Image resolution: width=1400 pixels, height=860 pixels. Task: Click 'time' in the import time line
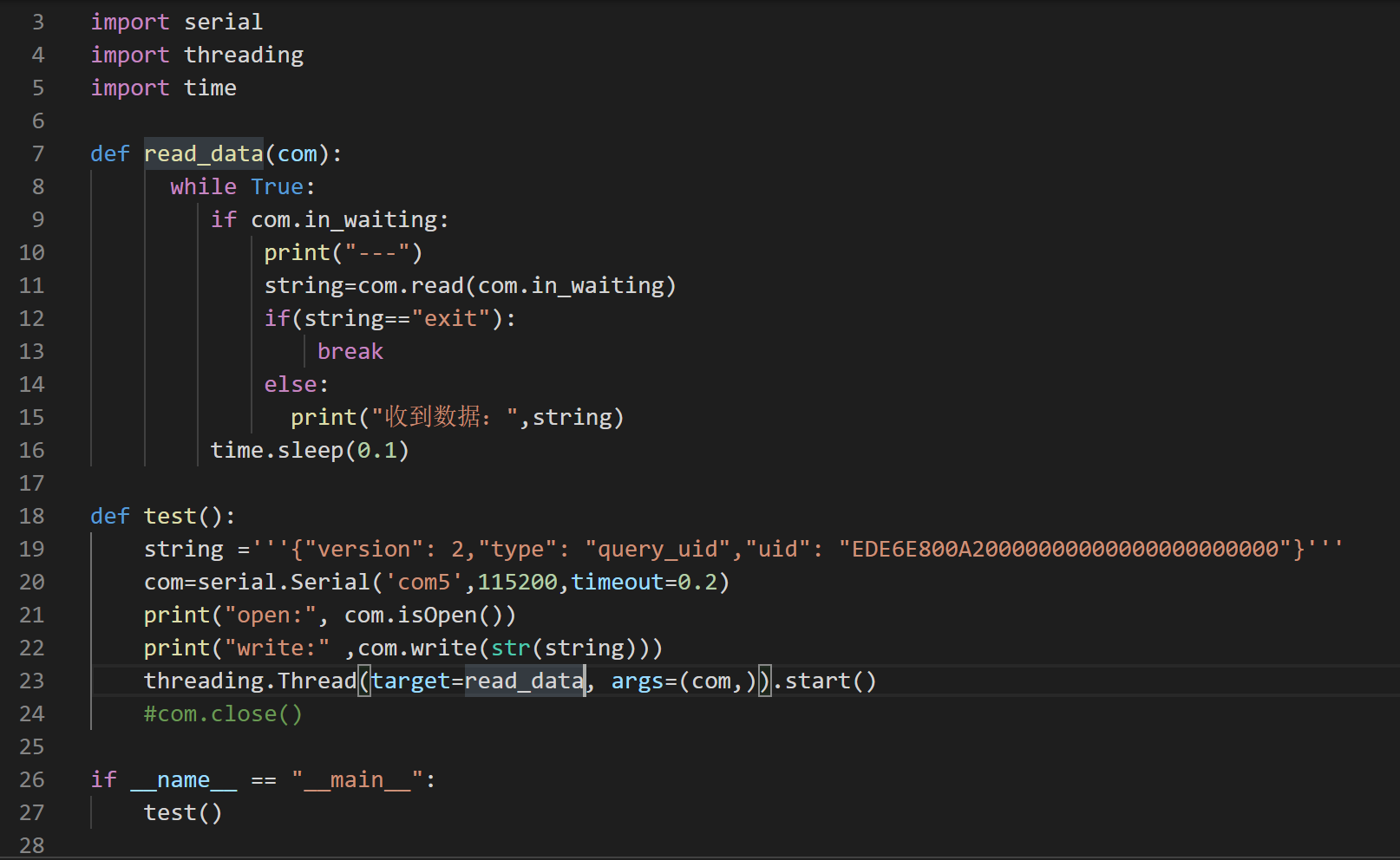pyautogui.click(x=210, y=88)
